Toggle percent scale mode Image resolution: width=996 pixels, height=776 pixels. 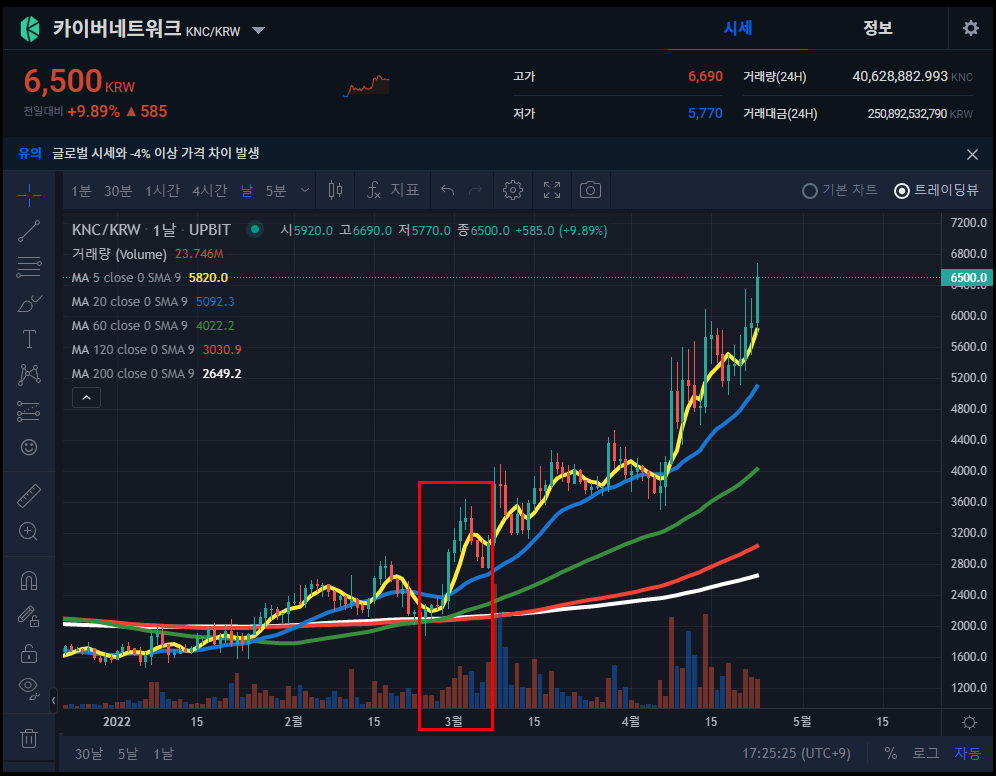click(891, 753)
